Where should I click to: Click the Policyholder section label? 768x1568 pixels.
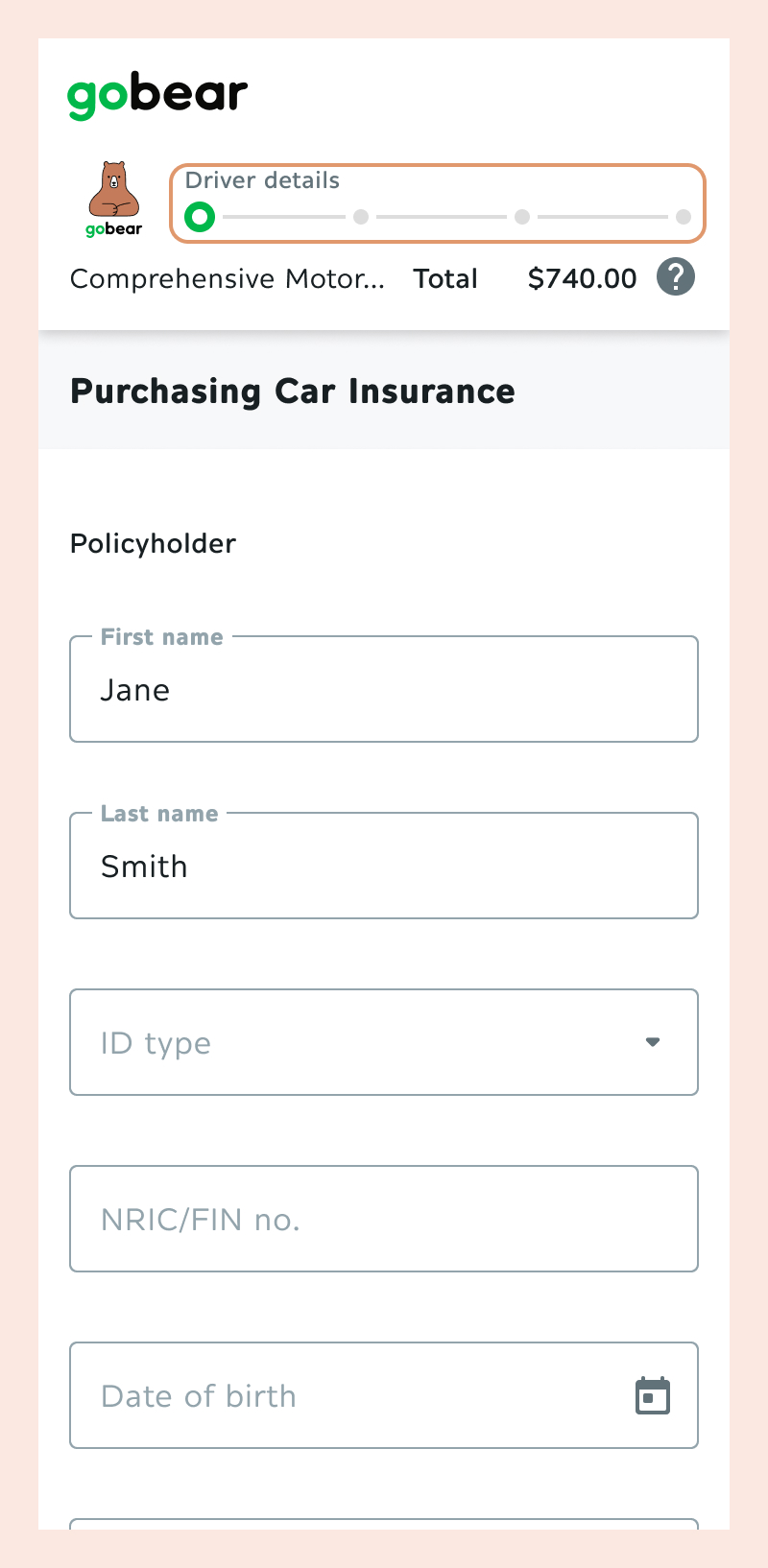coord(153,544)
